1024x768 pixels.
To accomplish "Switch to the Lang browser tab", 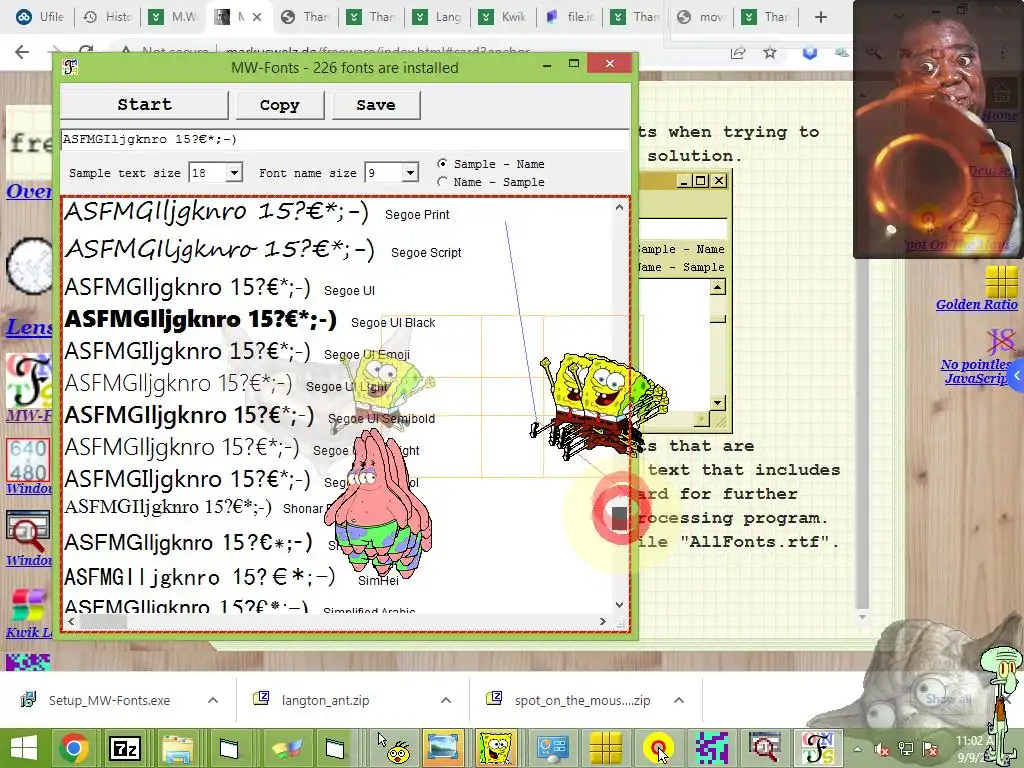I will [x=438, y=17].
